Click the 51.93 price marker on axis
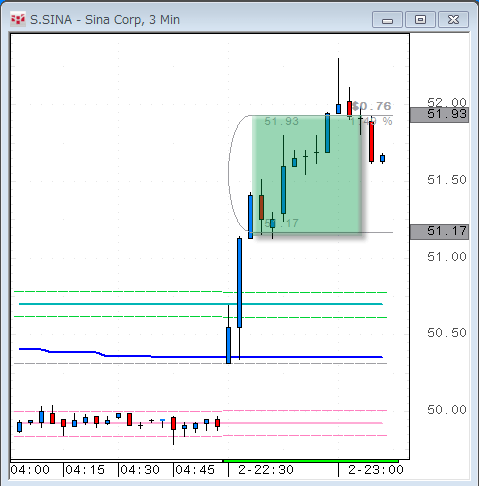This screenshot has height=486, width=479. click(x=439, y=115)
